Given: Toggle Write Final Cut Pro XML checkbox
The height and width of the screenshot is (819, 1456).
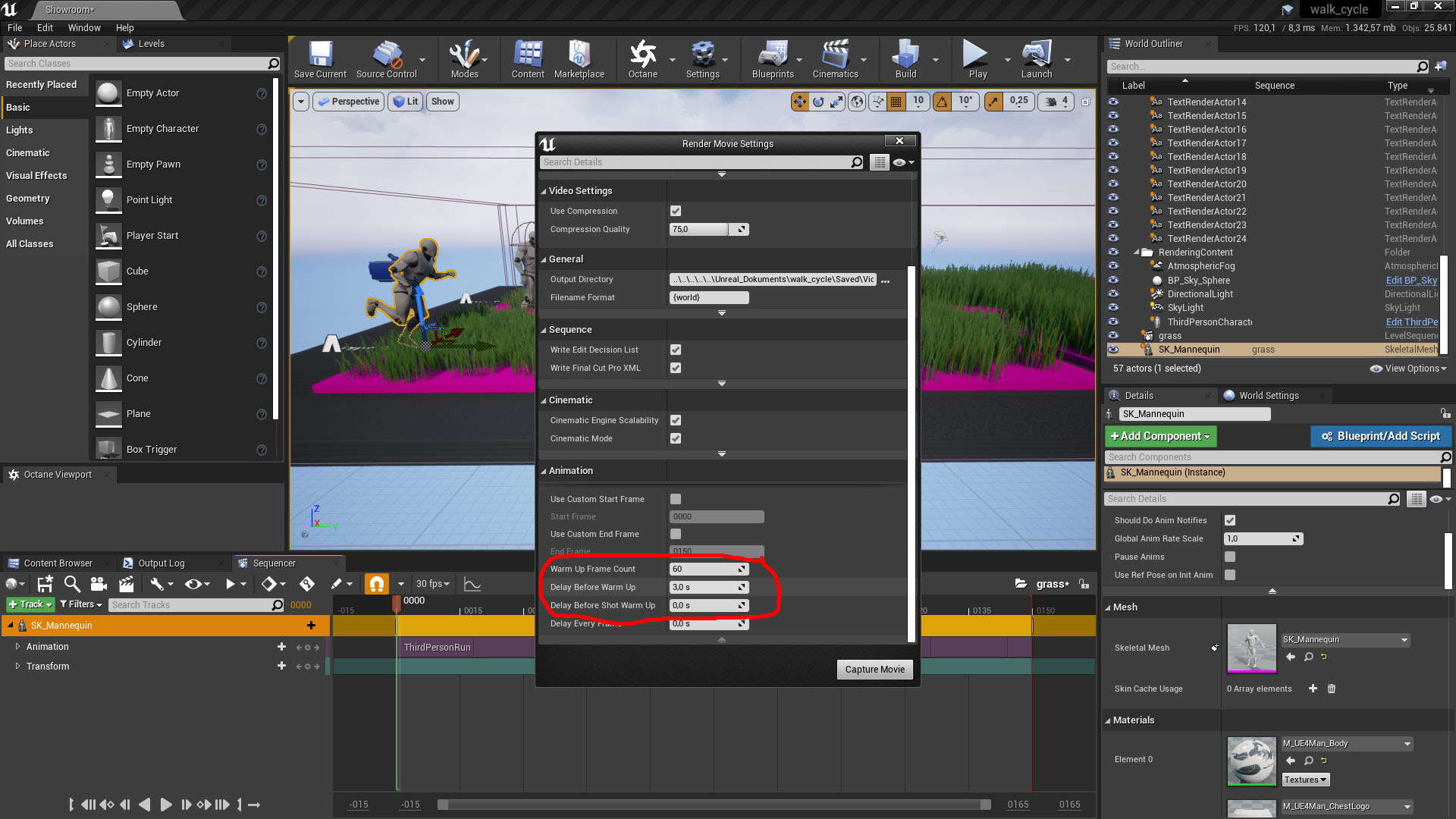Looking at the screenshot, I should click(676, 368).
